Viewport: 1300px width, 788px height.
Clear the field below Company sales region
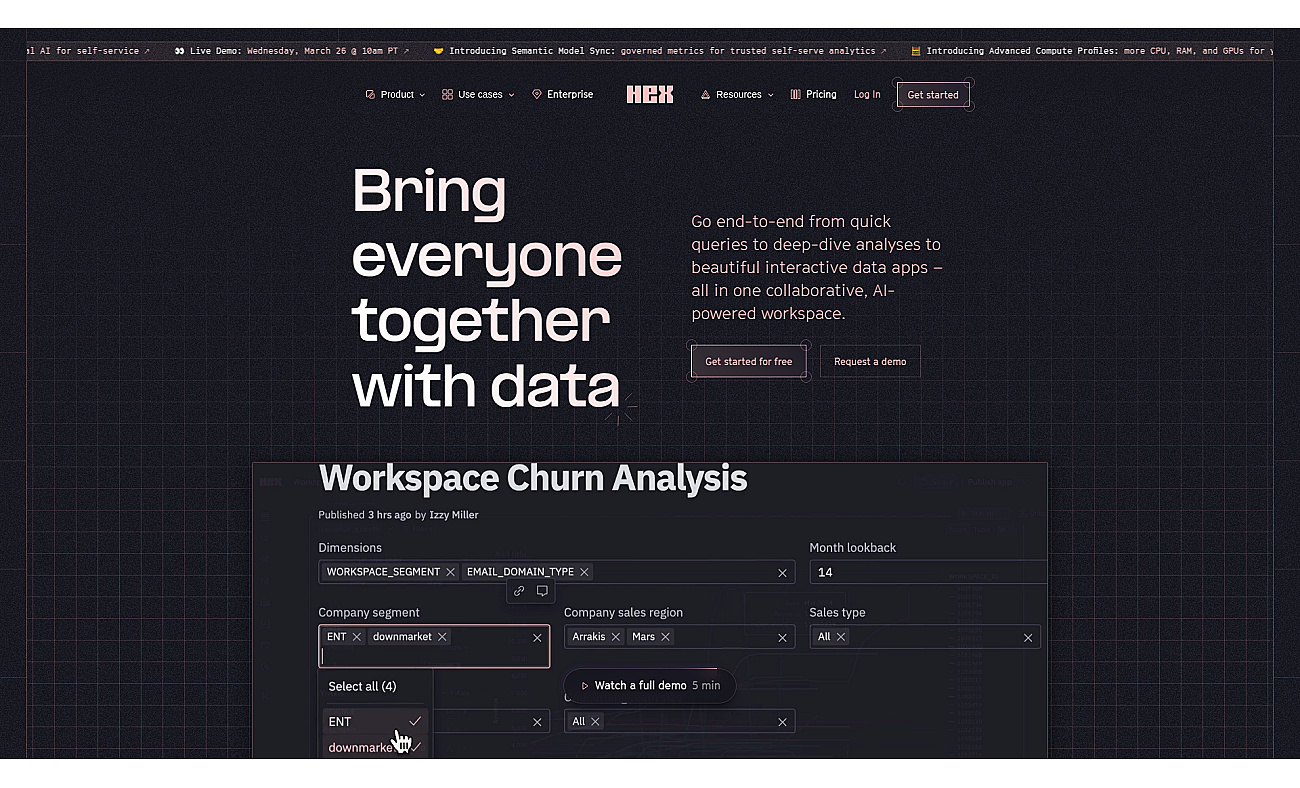tap(782, 722)
